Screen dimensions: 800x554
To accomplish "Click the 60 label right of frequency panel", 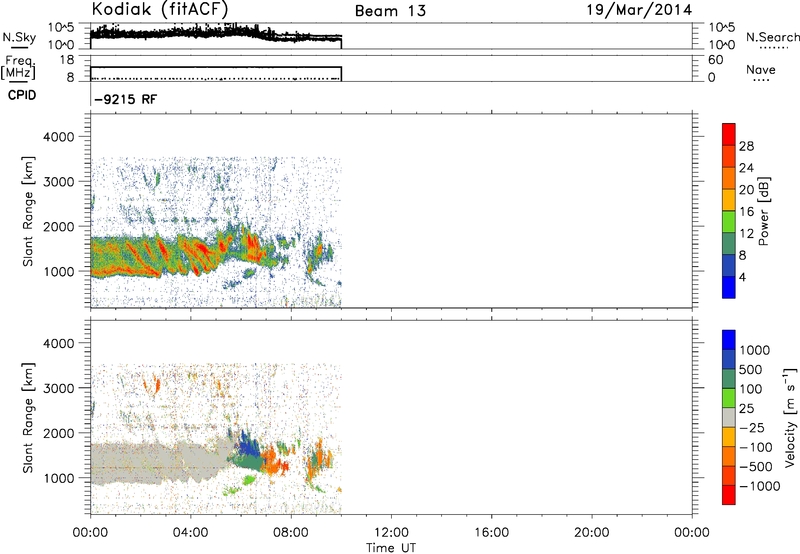I will [x=715, y=60].
